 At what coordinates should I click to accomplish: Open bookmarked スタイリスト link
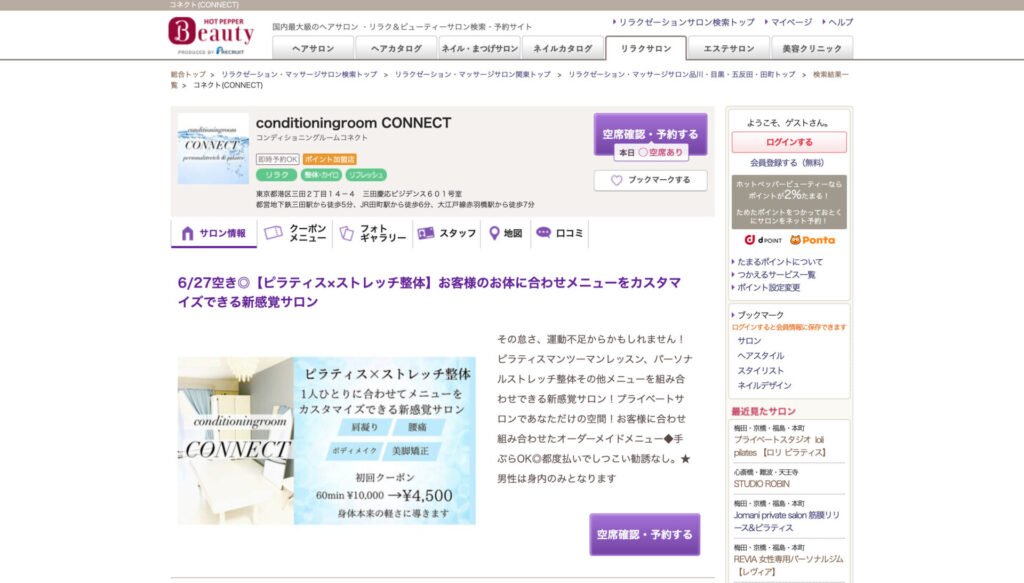click(760, 371)
